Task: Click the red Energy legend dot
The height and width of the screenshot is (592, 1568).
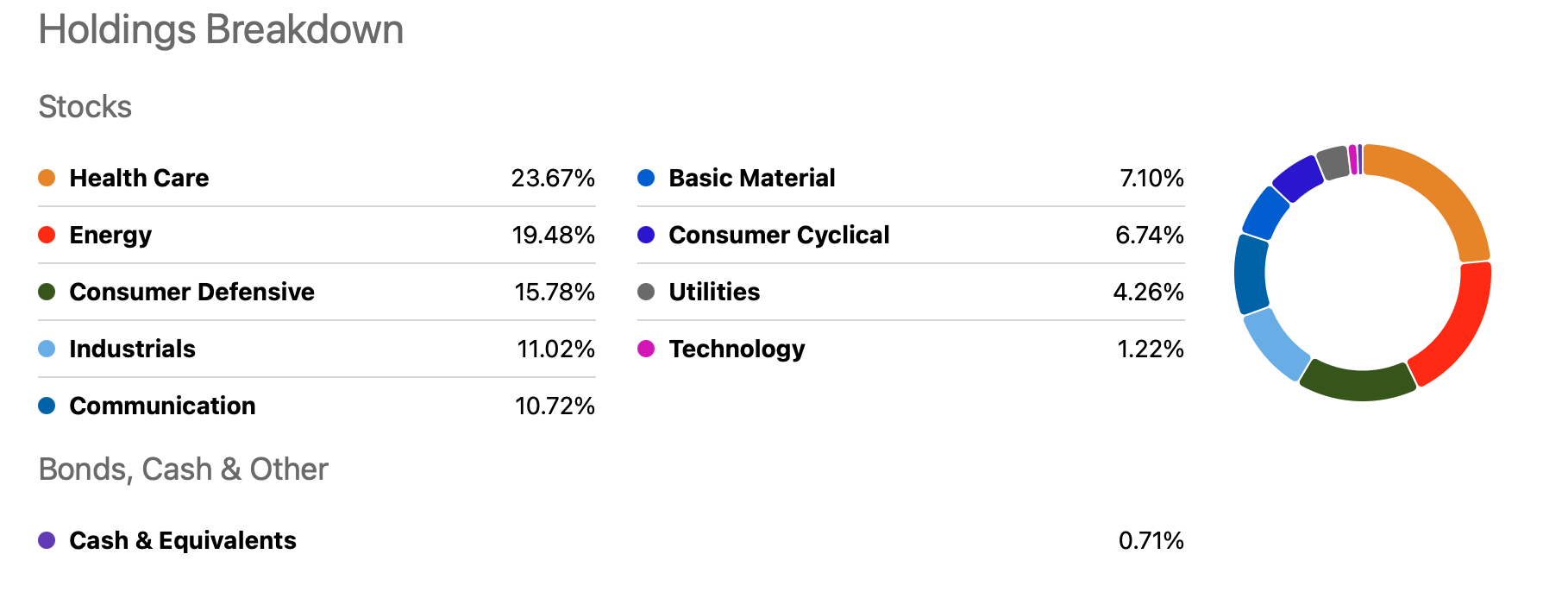Action: point(47,235)
